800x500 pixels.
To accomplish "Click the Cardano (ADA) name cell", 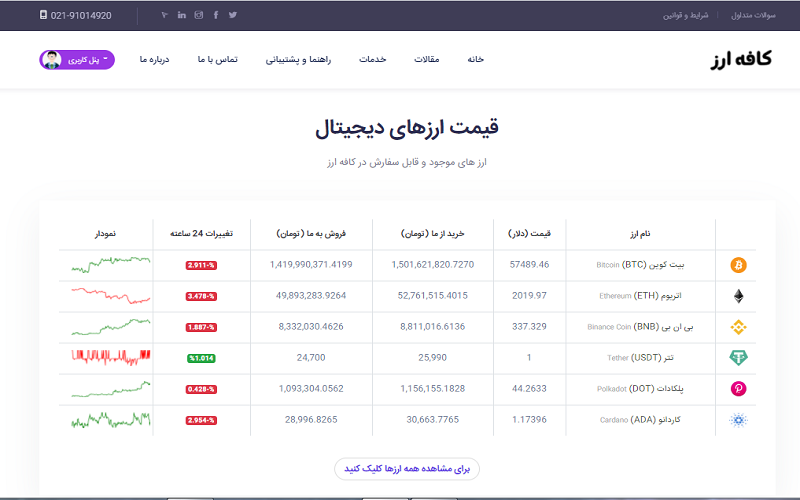I will [x=640, y=420].
